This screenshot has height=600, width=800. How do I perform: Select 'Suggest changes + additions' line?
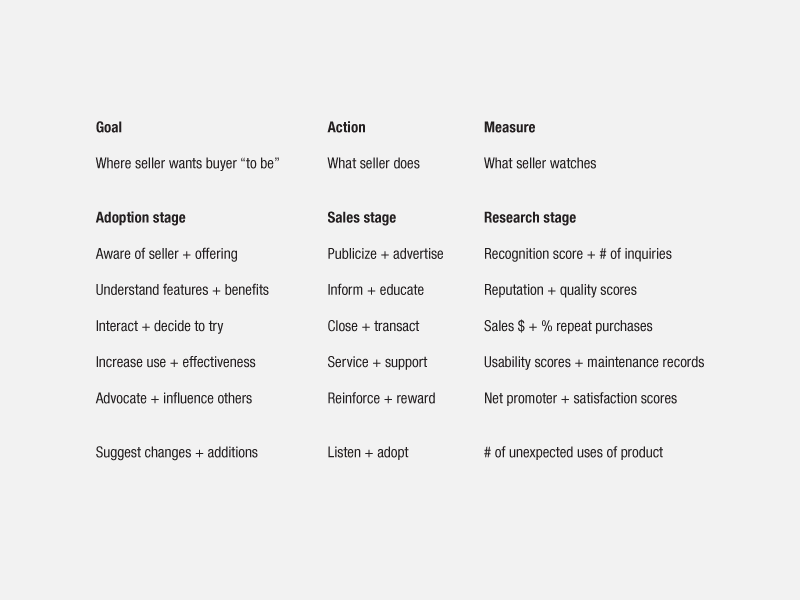[x=177, y=453]
